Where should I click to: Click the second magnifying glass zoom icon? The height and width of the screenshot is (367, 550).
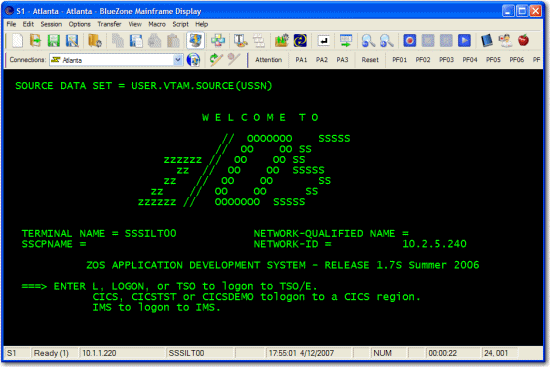387,41
